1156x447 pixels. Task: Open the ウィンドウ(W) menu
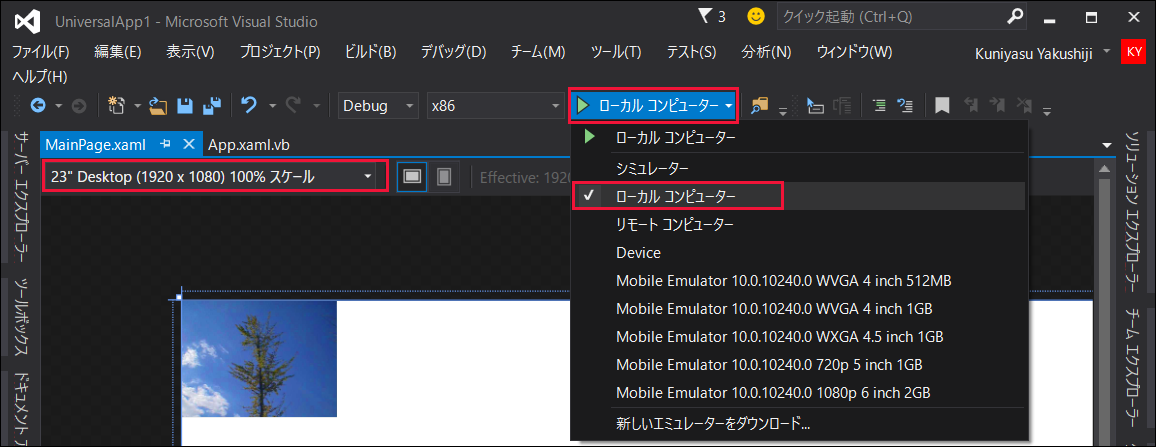[x=854, y=52]
